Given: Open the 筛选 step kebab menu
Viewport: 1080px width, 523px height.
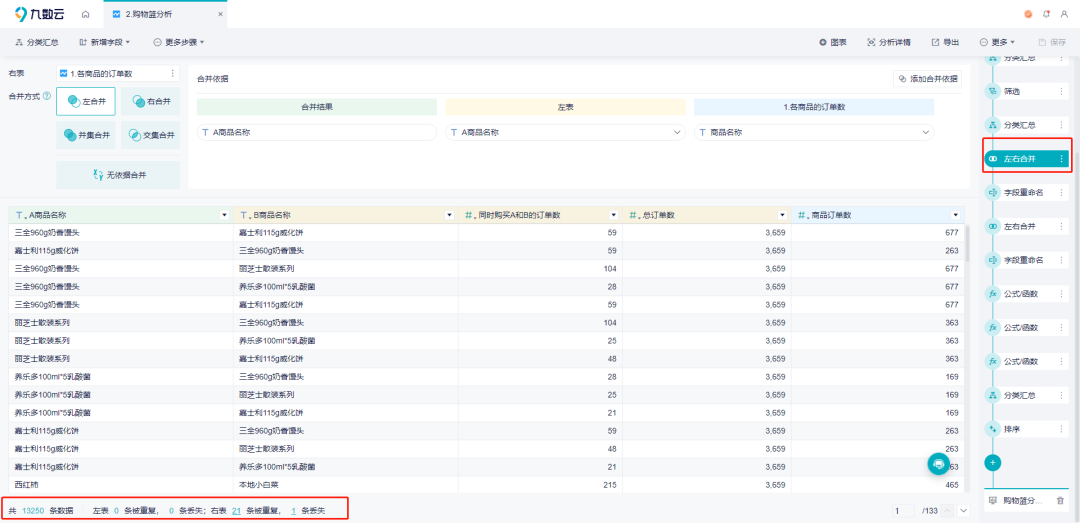Looking at the screenshot, I should tap(1061, 91).
